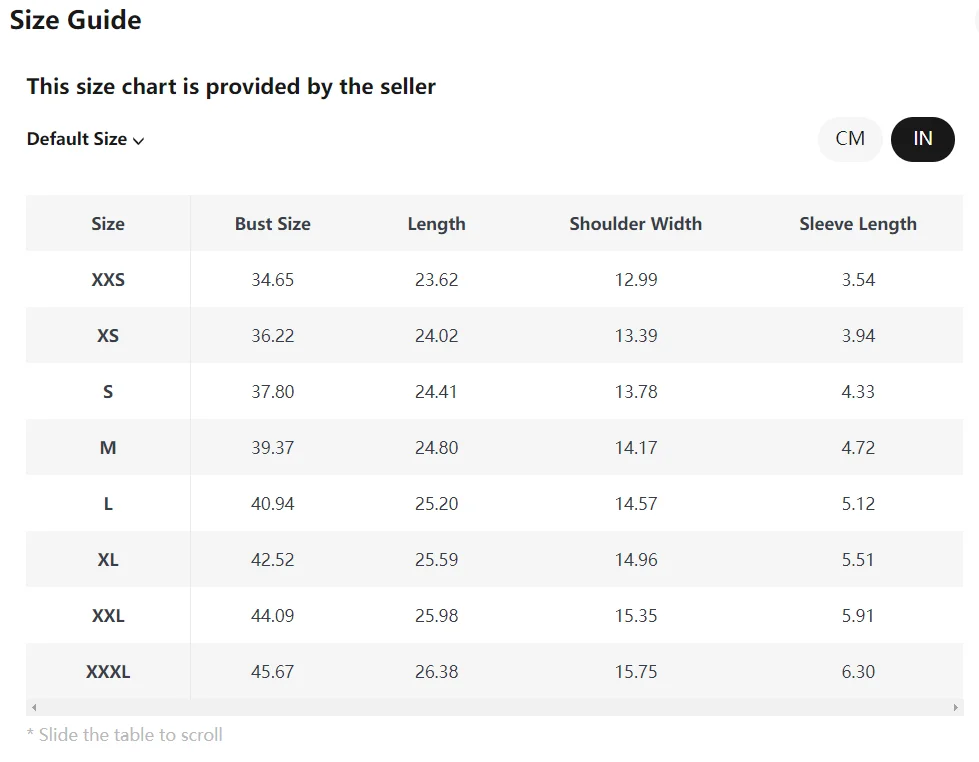This screenshot has width=979, height=762.
Task: Click the Size column header
Action: [108, 224]
